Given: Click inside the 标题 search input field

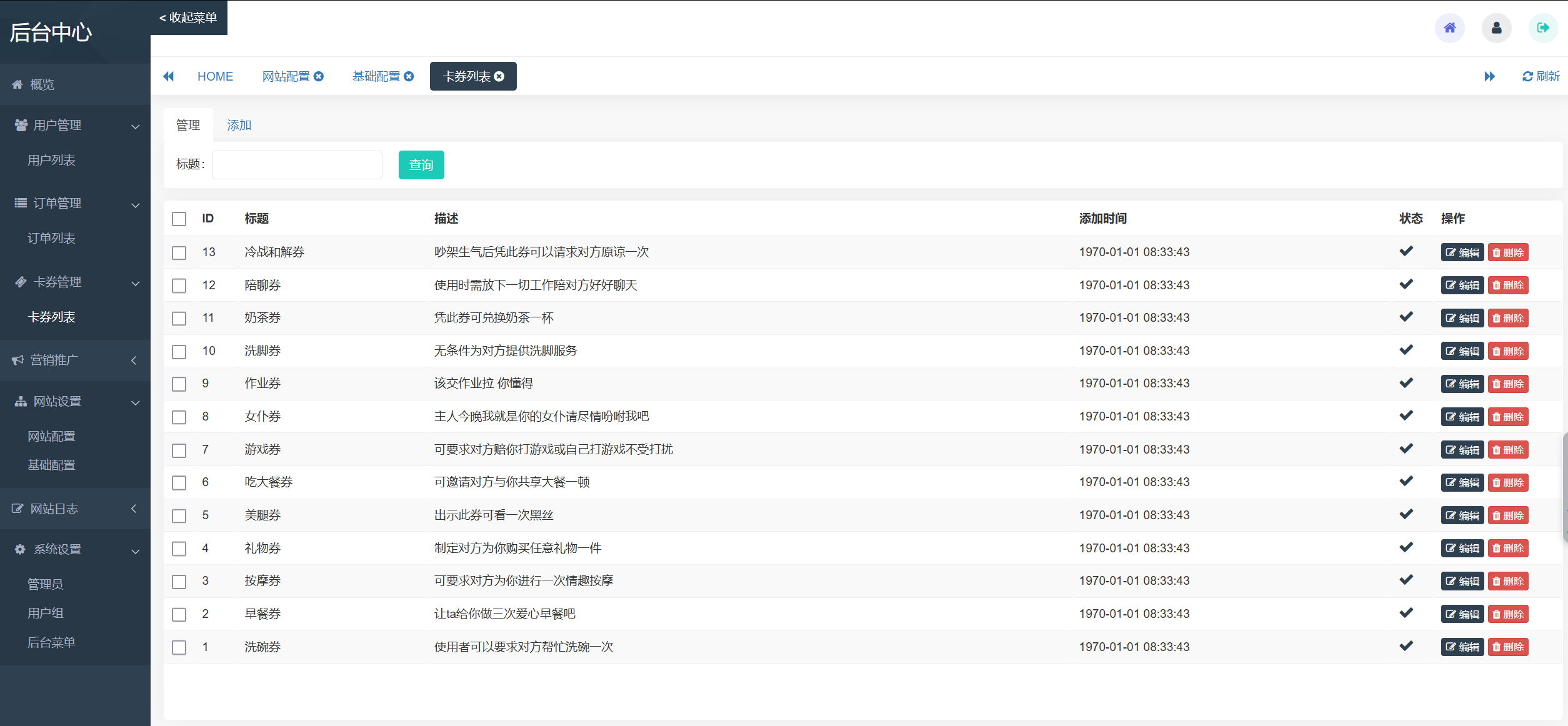Looking at the screenshot, I should point(296,164).
